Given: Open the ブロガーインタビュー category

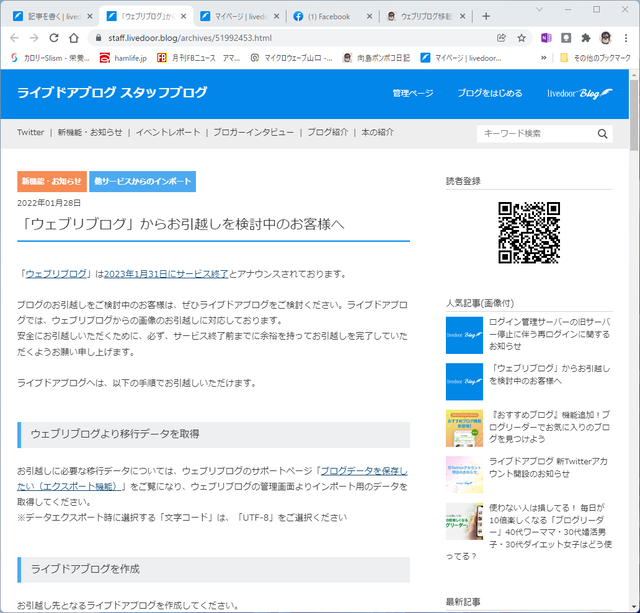Looking at the screenshot, I should (253, 132).
